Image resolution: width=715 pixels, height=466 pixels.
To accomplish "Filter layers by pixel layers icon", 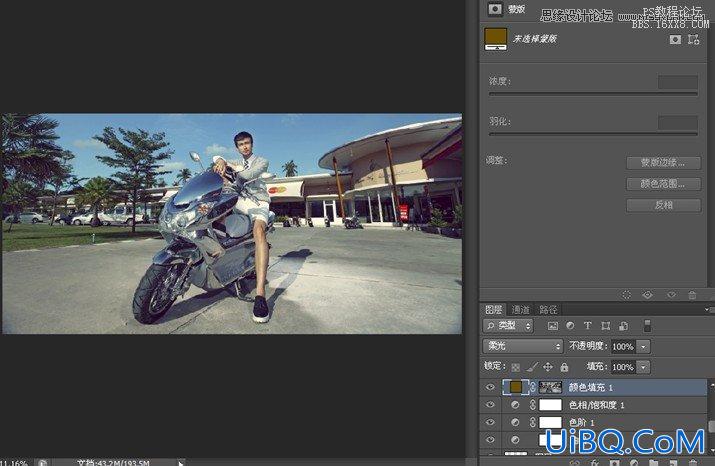I will click(553, 326).
